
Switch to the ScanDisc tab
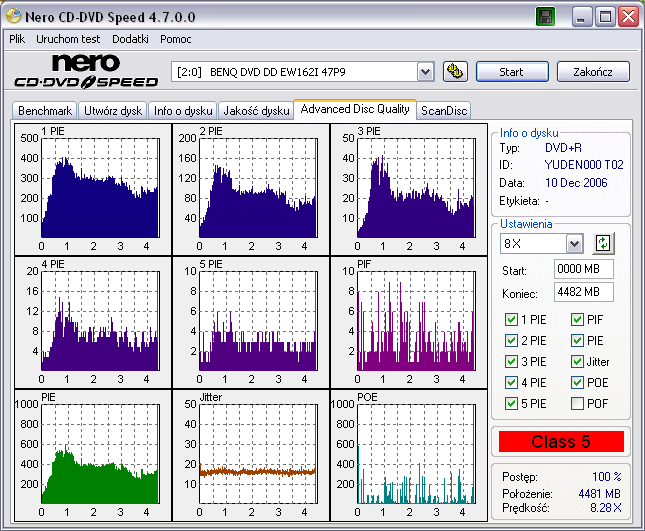click(444, 111)
